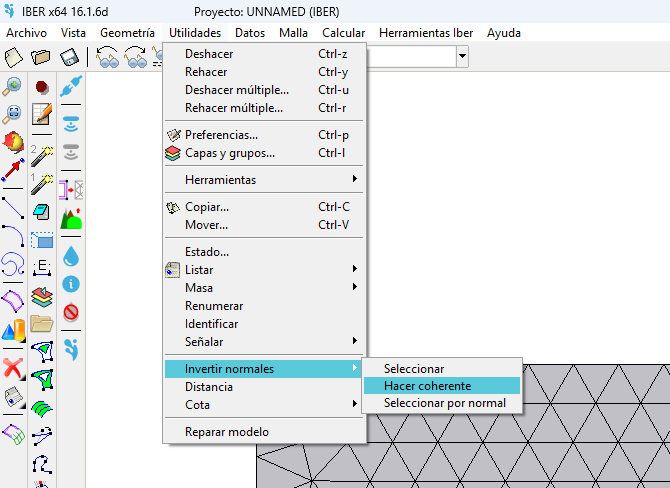Click the blue plug connector icon

pyautogui.click(x=71, y=86)
